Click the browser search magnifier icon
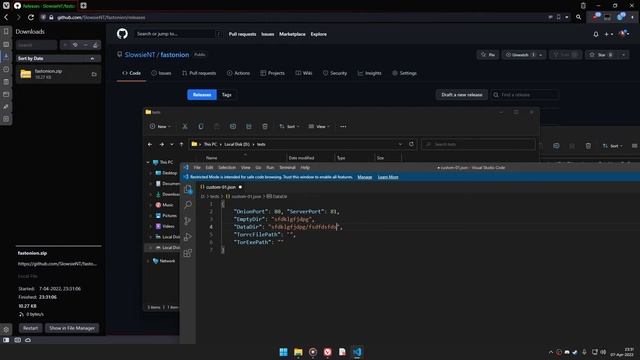 (578, 17)
